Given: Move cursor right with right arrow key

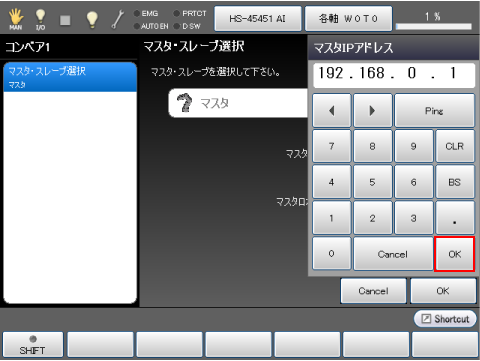Looking at the screenshot, I should coord(372,110).
